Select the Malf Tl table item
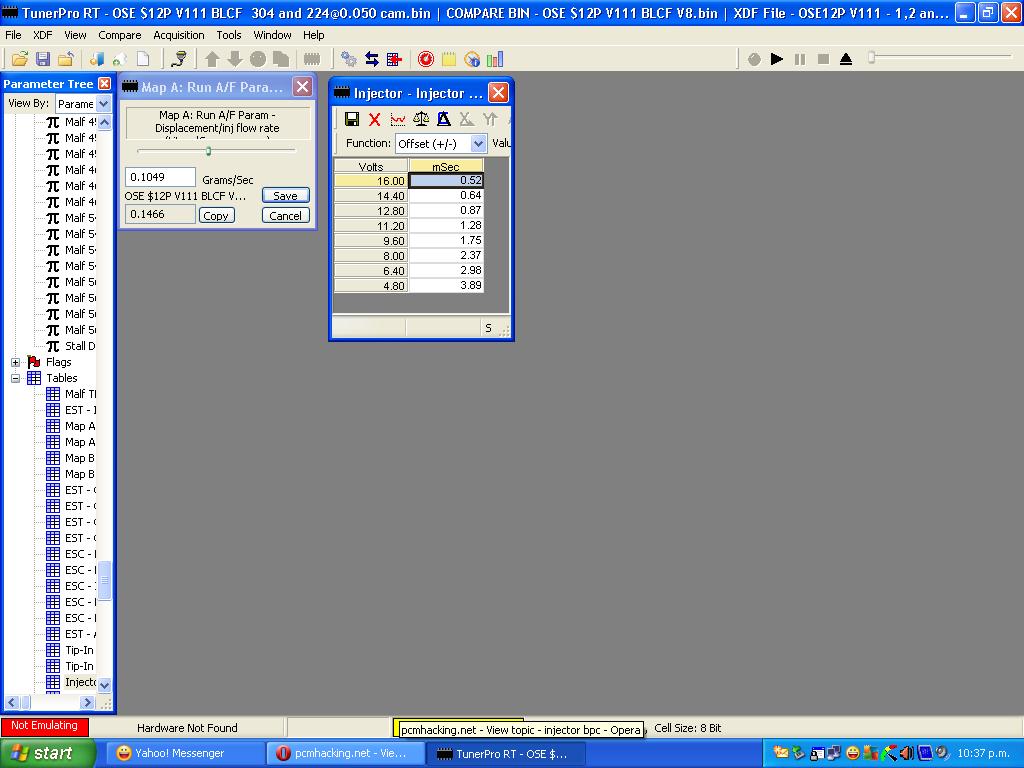 click(71, 394)
